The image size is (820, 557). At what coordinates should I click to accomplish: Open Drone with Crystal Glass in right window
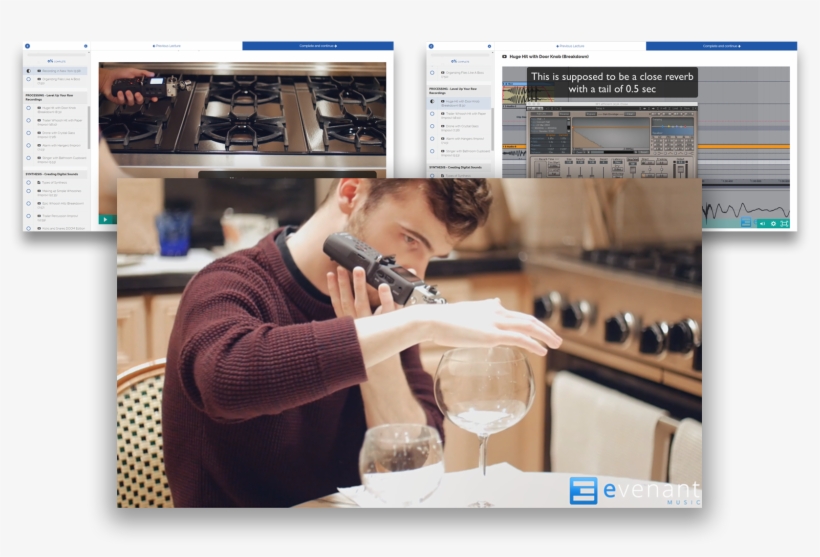(460, 128)
